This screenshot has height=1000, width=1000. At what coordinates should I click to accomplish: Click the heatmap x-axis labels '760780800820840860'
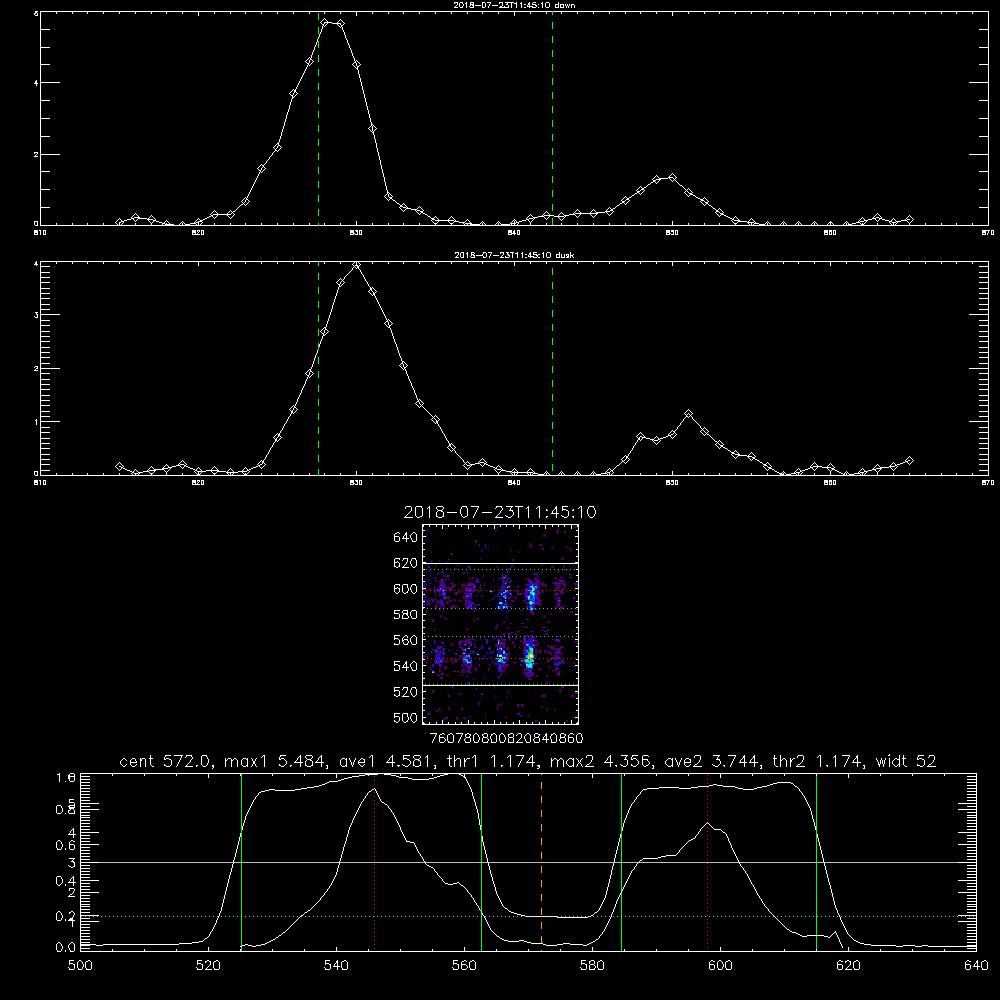click(x=506, y=739)
